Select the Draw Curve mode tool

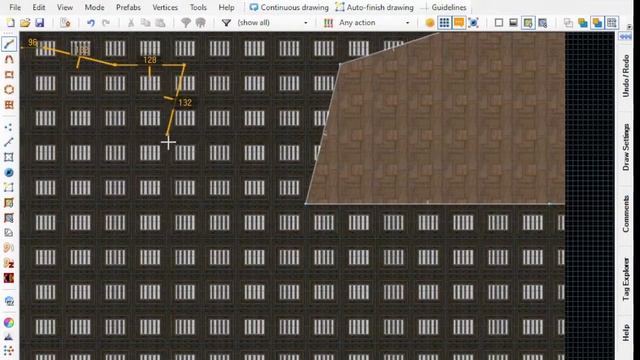coord(9,60)
